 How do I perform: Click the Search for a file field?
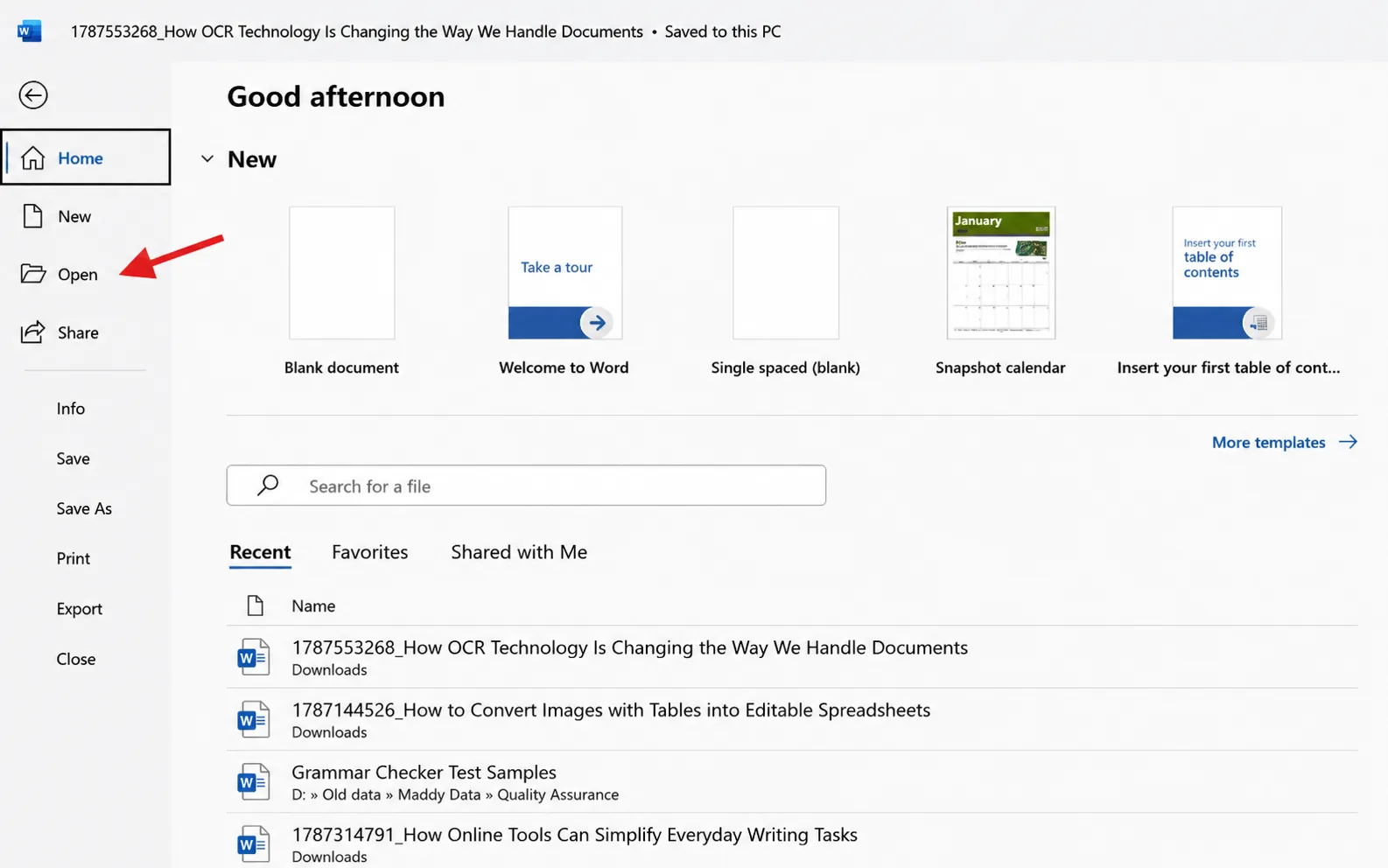tap(526, 486)
